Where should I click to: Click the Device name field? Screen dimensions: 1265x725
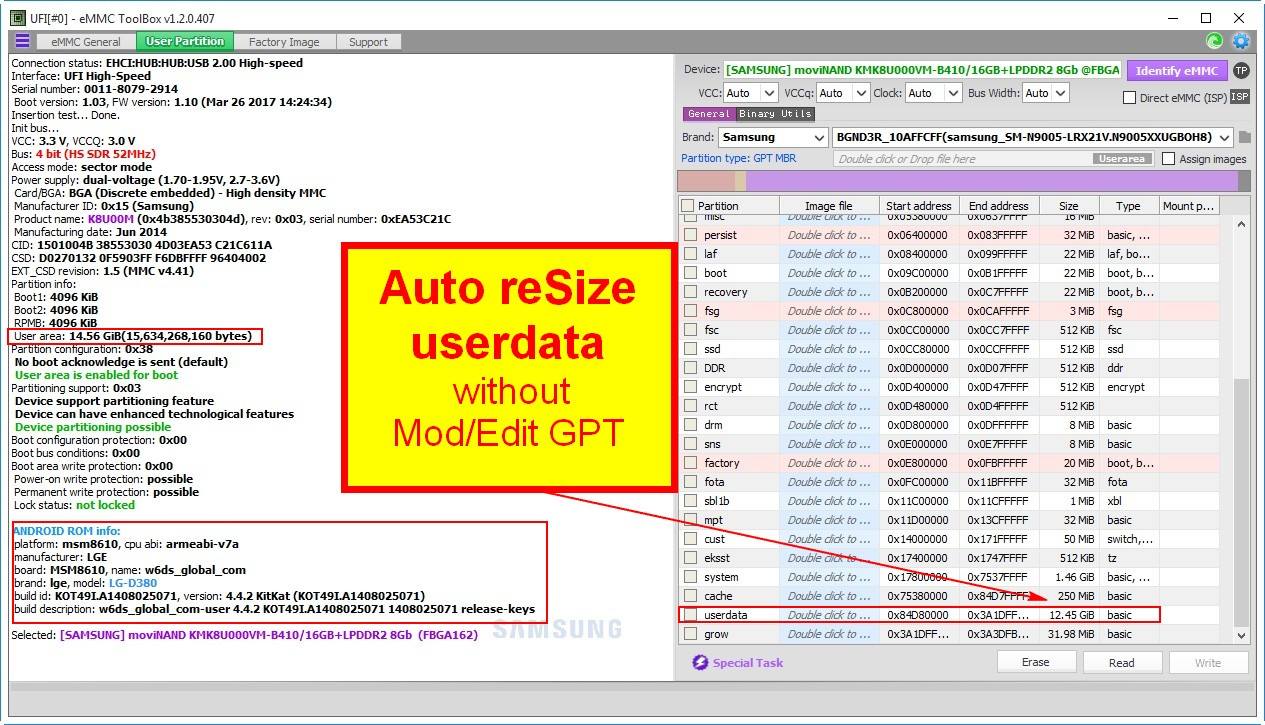(x=920, y=70)
